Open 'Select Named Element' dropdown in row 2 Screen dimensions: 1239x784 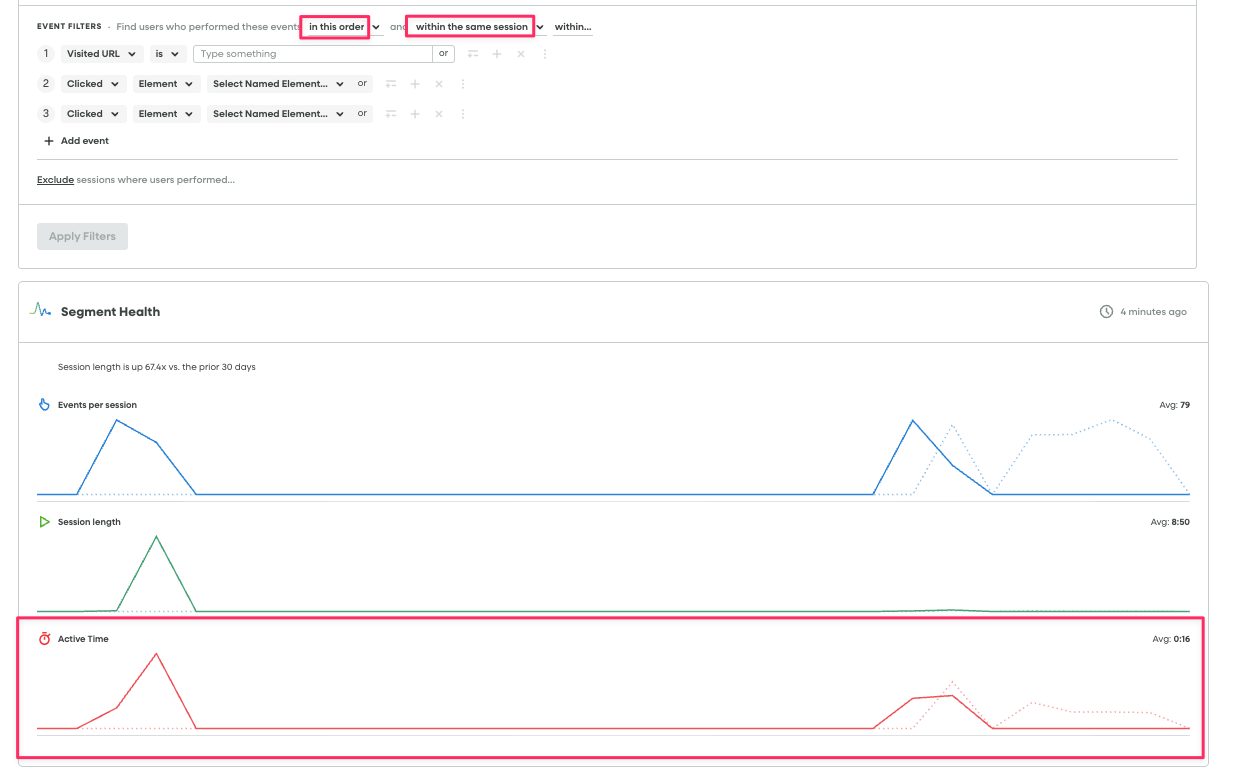coord(277,84)
